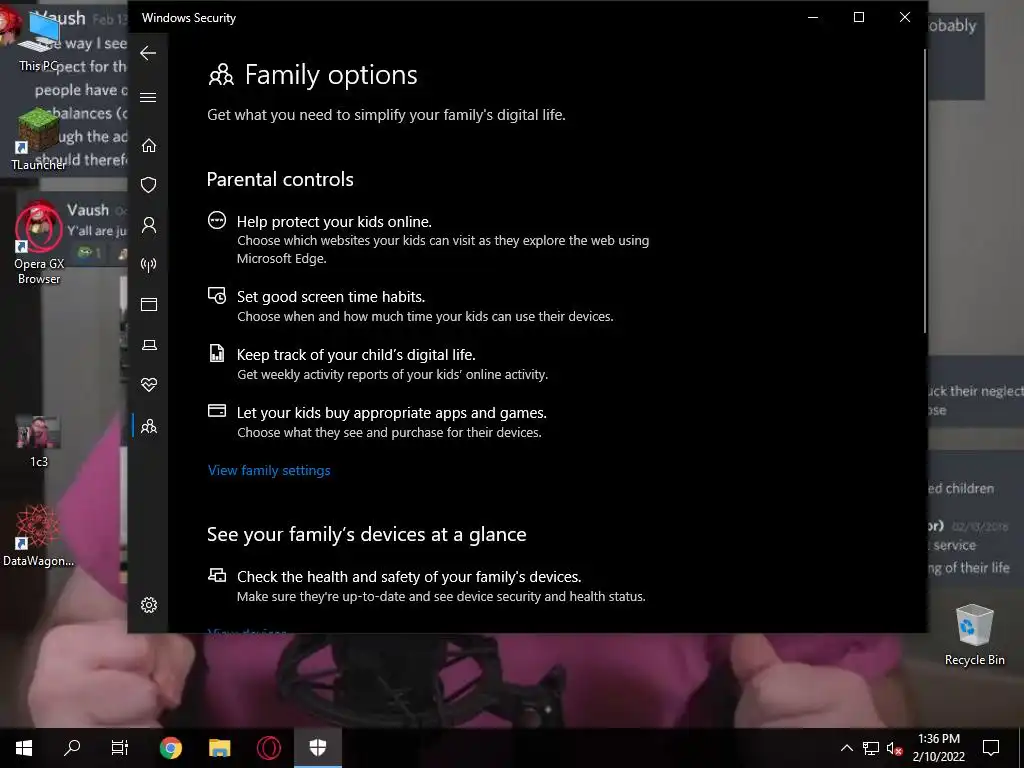Click the activity report icon beside Keep track
Viewport: 1024px width, 768px height.
[217, 353]
